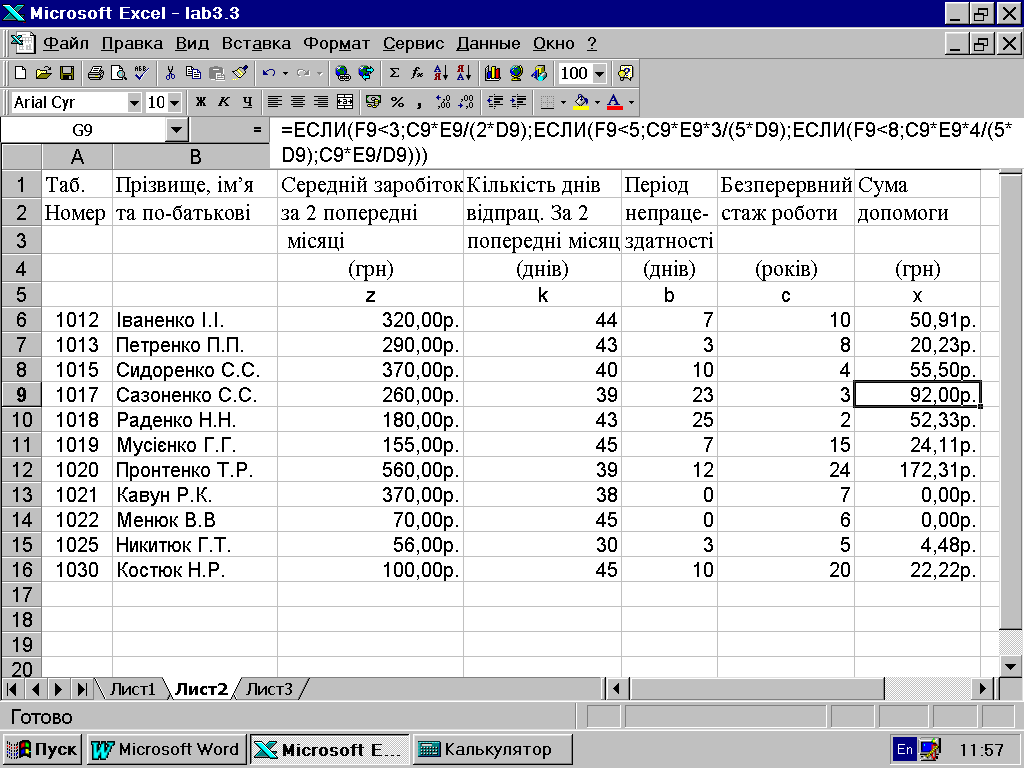Viewport: 1024px width, 768px height.
Task: Print the sheet using printer icon
Action: (x=95, y=73)
